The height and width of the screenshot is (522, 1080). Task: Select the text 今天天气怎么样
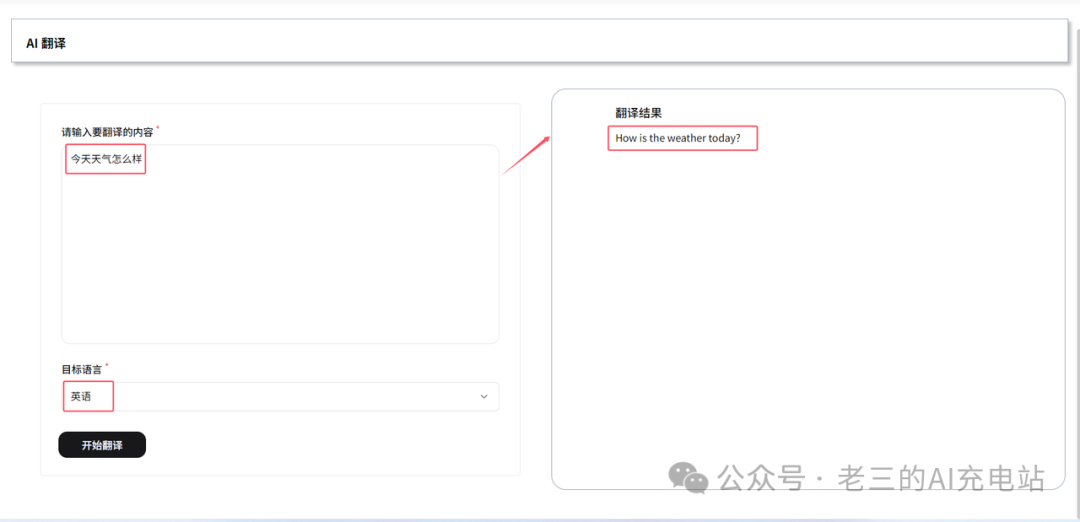[106, 159]
